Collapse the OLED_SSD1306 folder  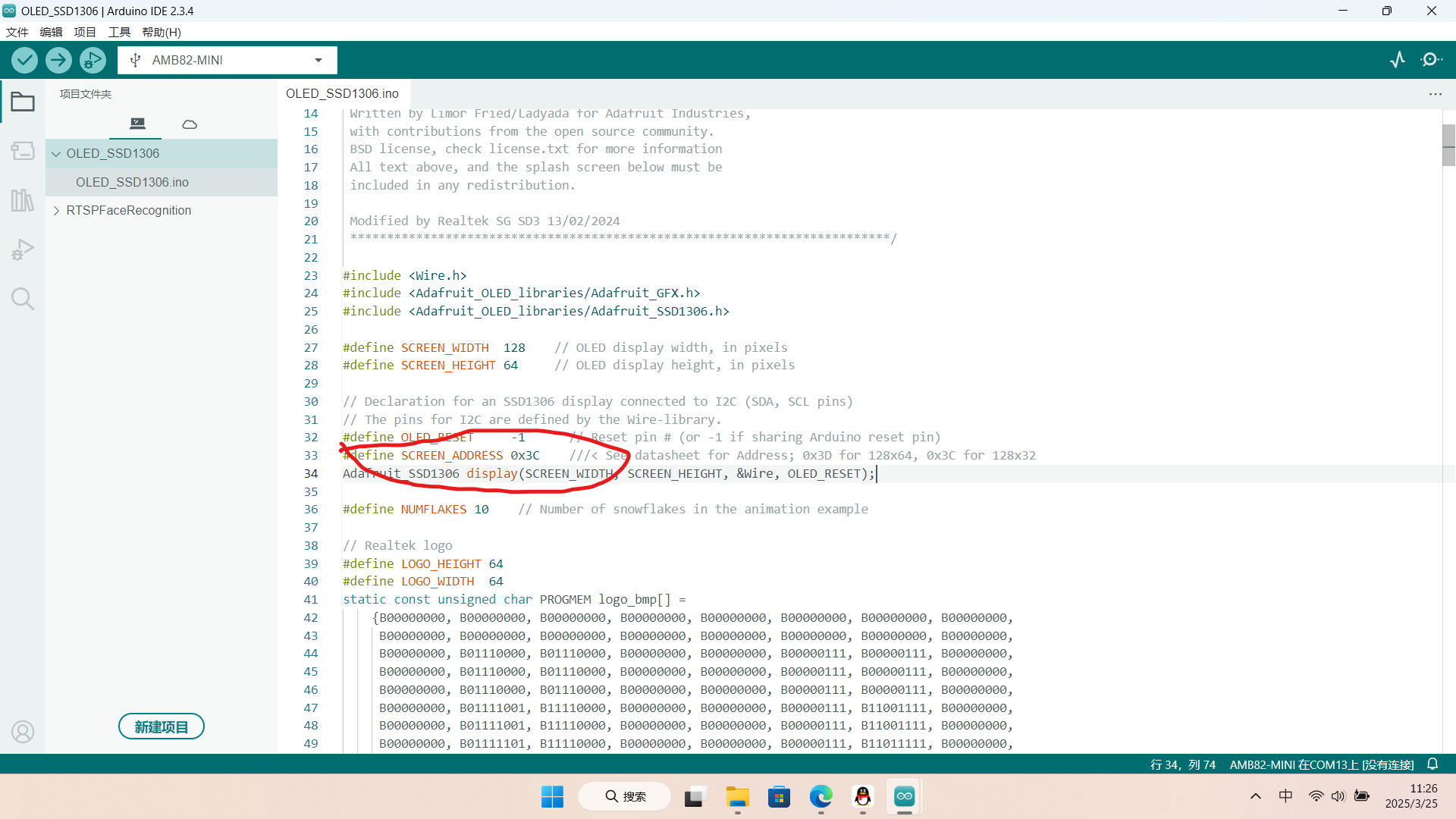pyautogui.click(x=56, y=153)
